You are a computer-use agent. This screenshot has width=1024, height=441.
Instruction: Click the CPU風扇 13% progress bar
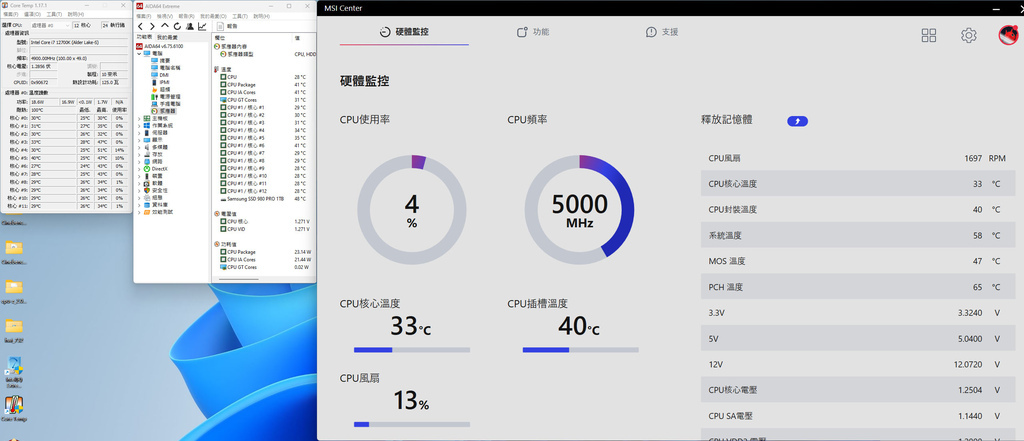point(412,425)
